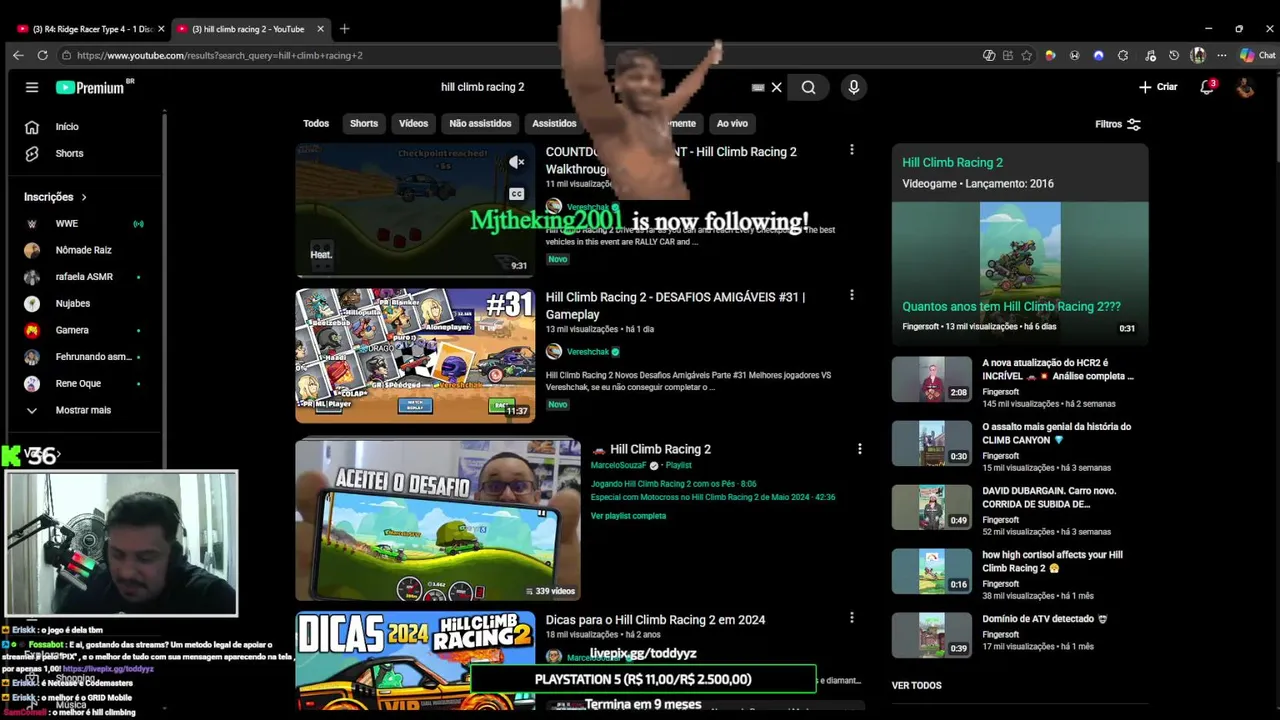The width and height of the screenshot is (1280, 720).
Task: Select the Assistidos filter chip
Action: [x=554, y=124]
